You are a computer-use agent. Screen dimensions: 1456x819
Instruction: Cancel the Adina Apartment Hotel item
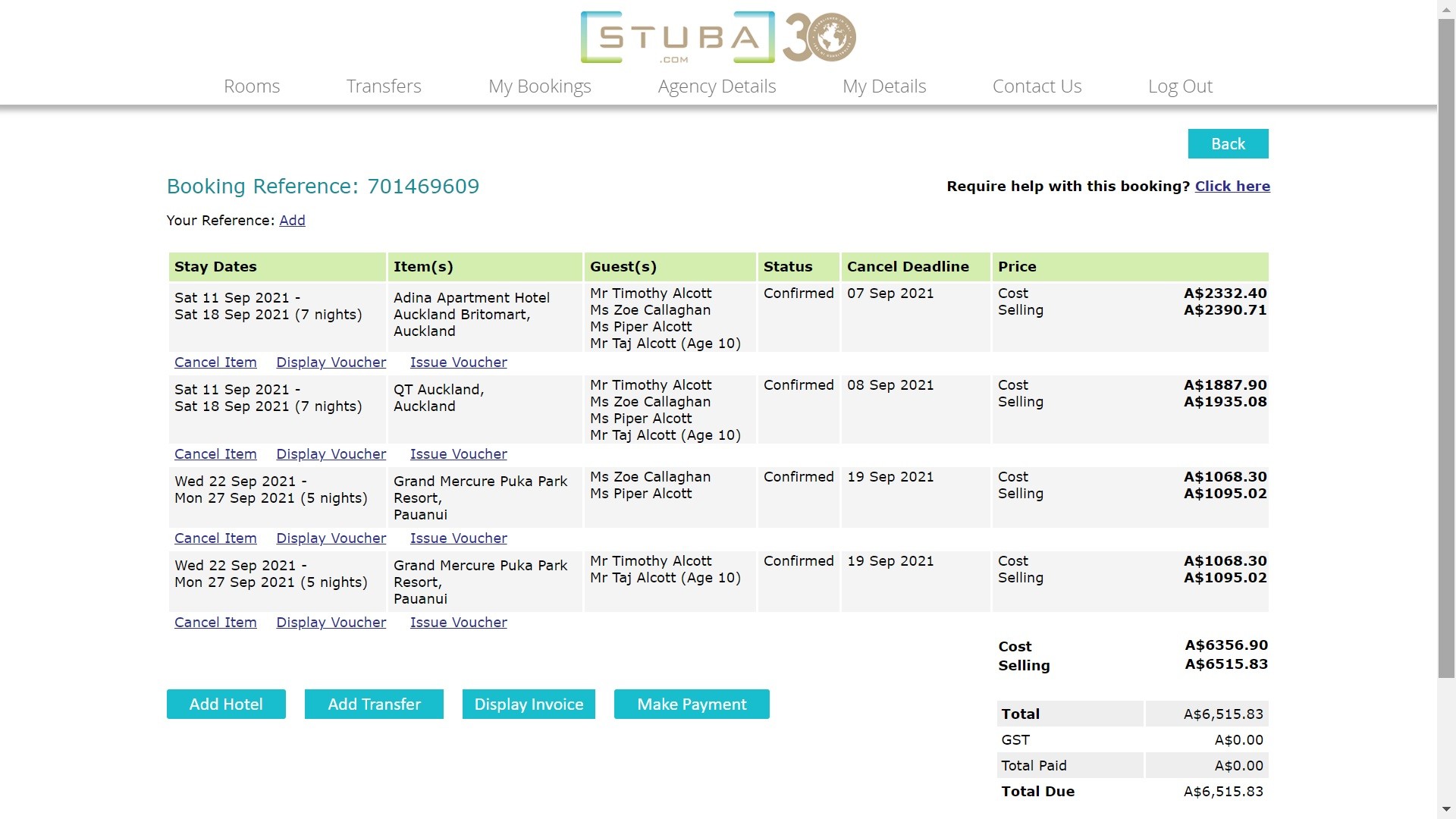215,362
